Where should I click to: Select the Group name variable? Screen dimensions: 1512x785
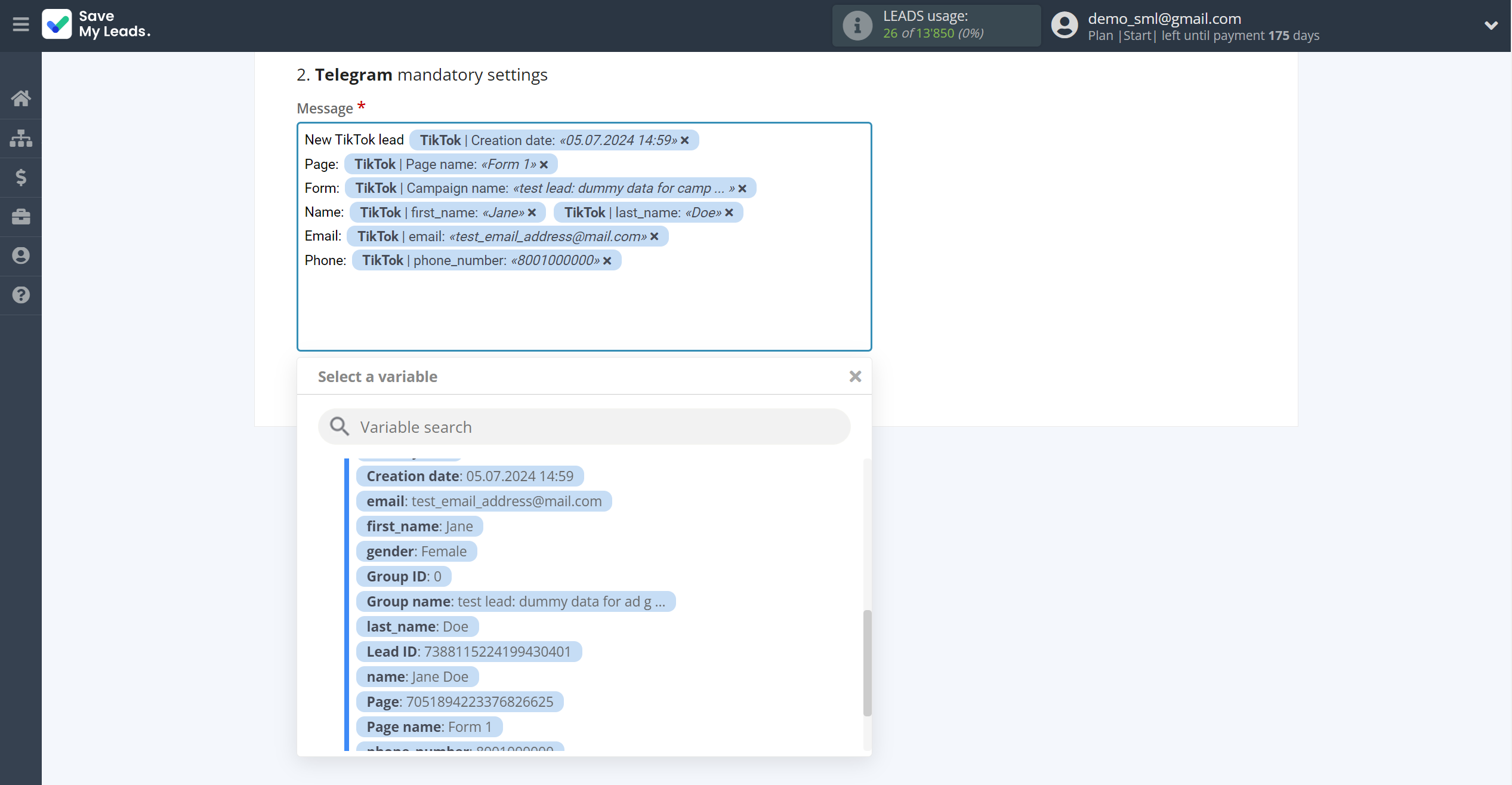[516, 602]
